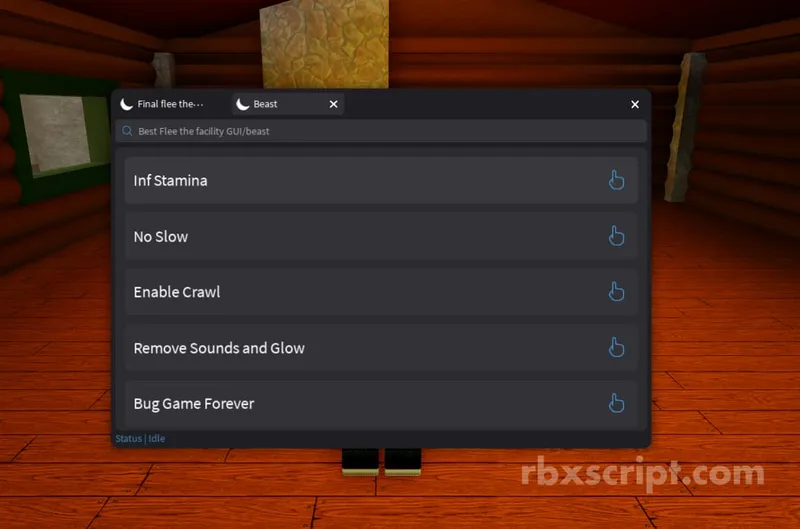Switch to the Final flee the... tab
This screenshot has width=800, height=529.
tap(170, 104)
